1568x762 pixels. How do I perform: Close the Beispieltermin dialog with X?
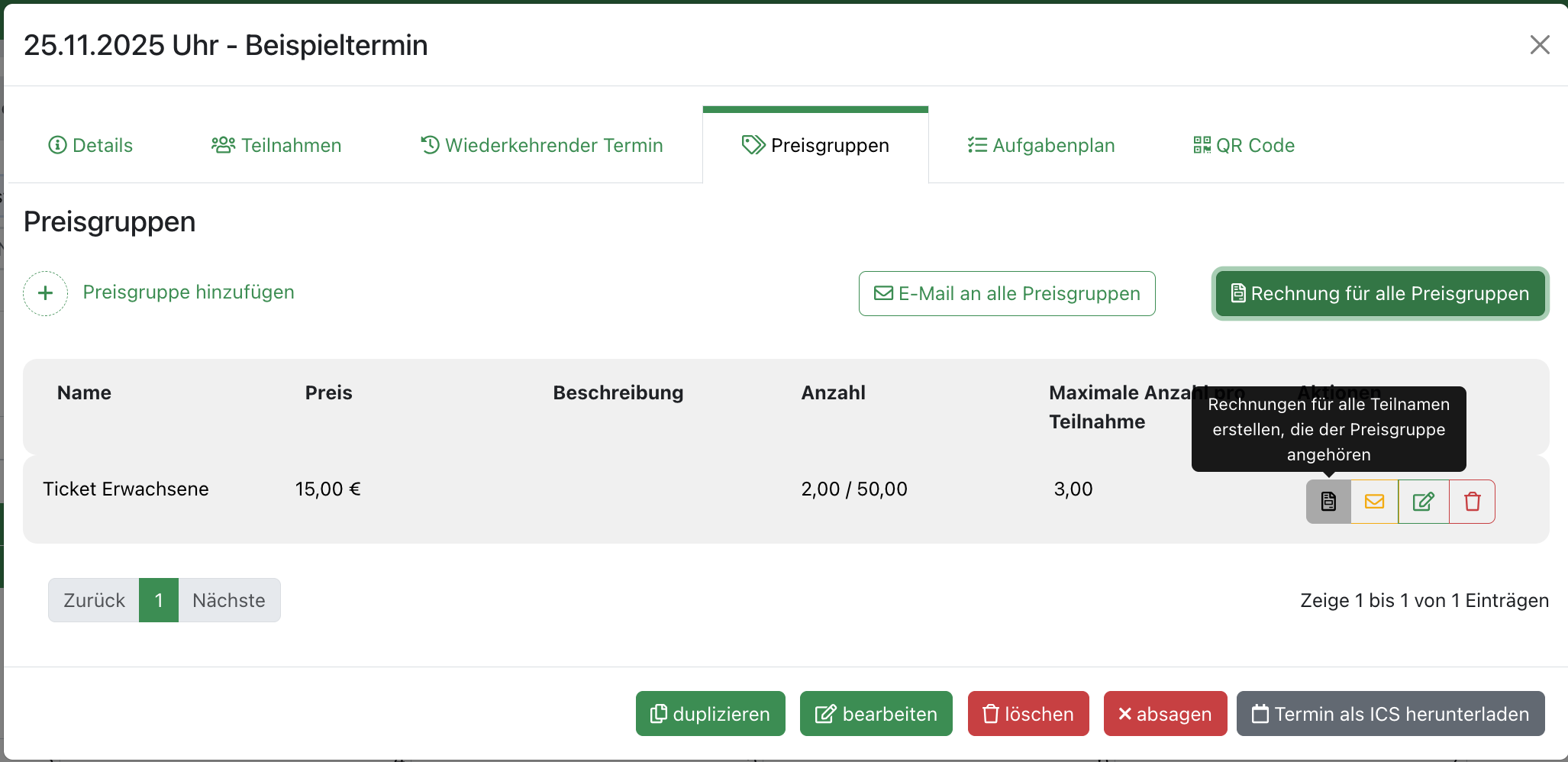[x=1539, y=45]
